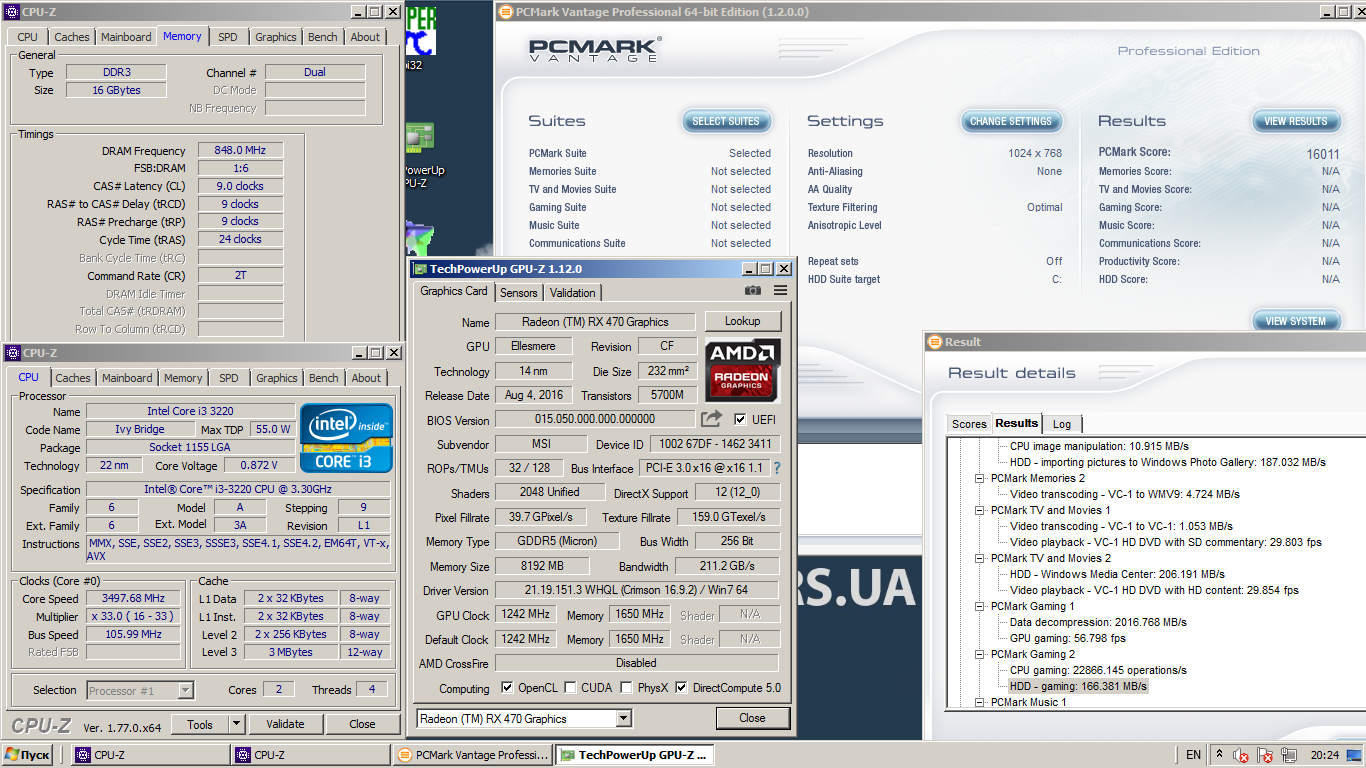Select 'HDD - Windows Media Center: 206.191 MB/s' row
This screenshot has height=768, width=1366.
click(1117, 574)
